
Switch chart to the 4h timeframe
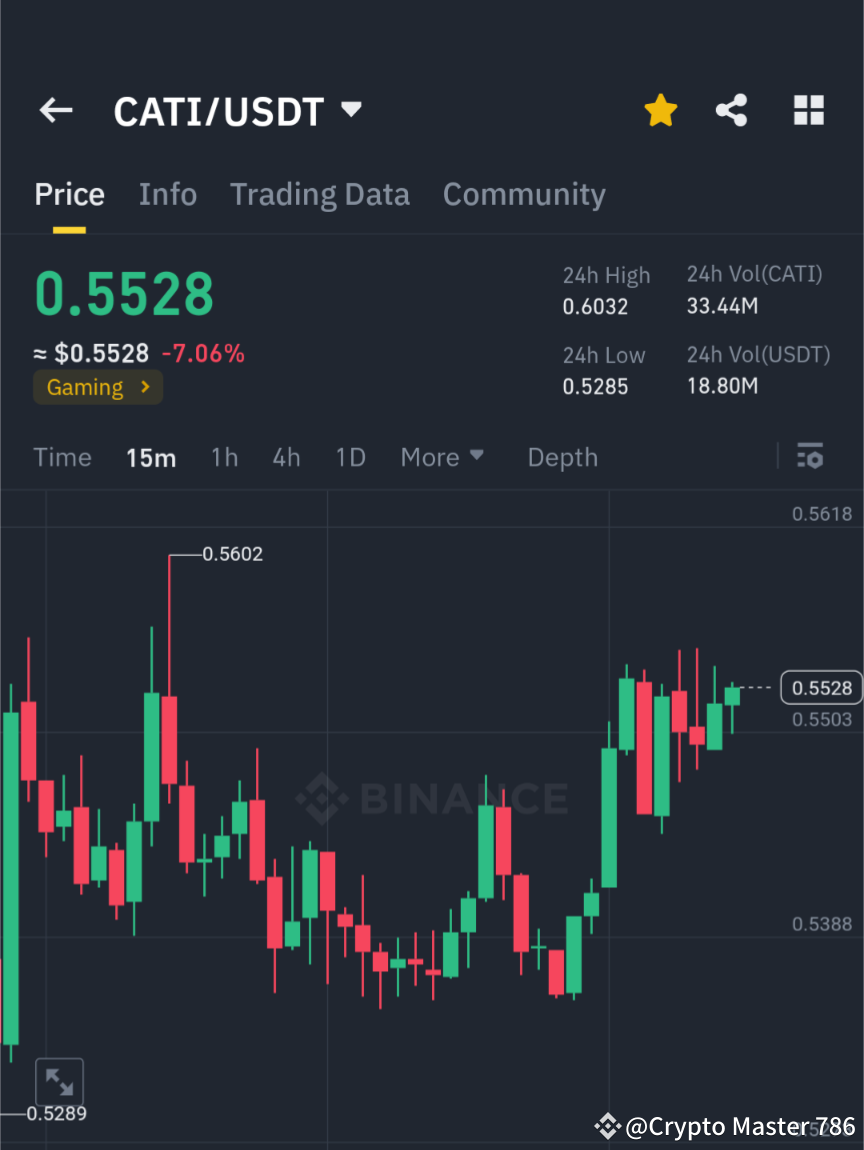coord(286,457)
